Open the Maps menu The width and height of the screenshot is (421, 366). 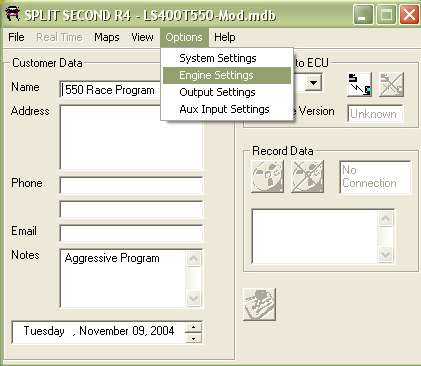[x=107, y=37]
